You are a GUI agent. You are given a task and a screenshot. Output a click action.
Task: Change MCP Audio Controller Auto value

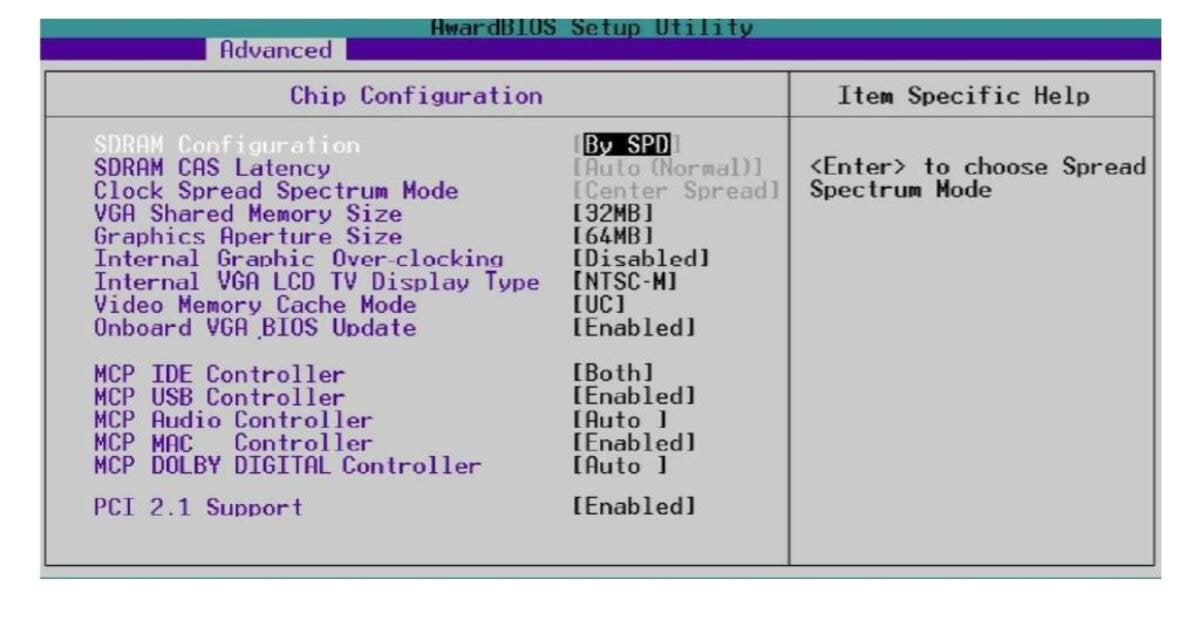pyautogui.click(x=620, y=421)
